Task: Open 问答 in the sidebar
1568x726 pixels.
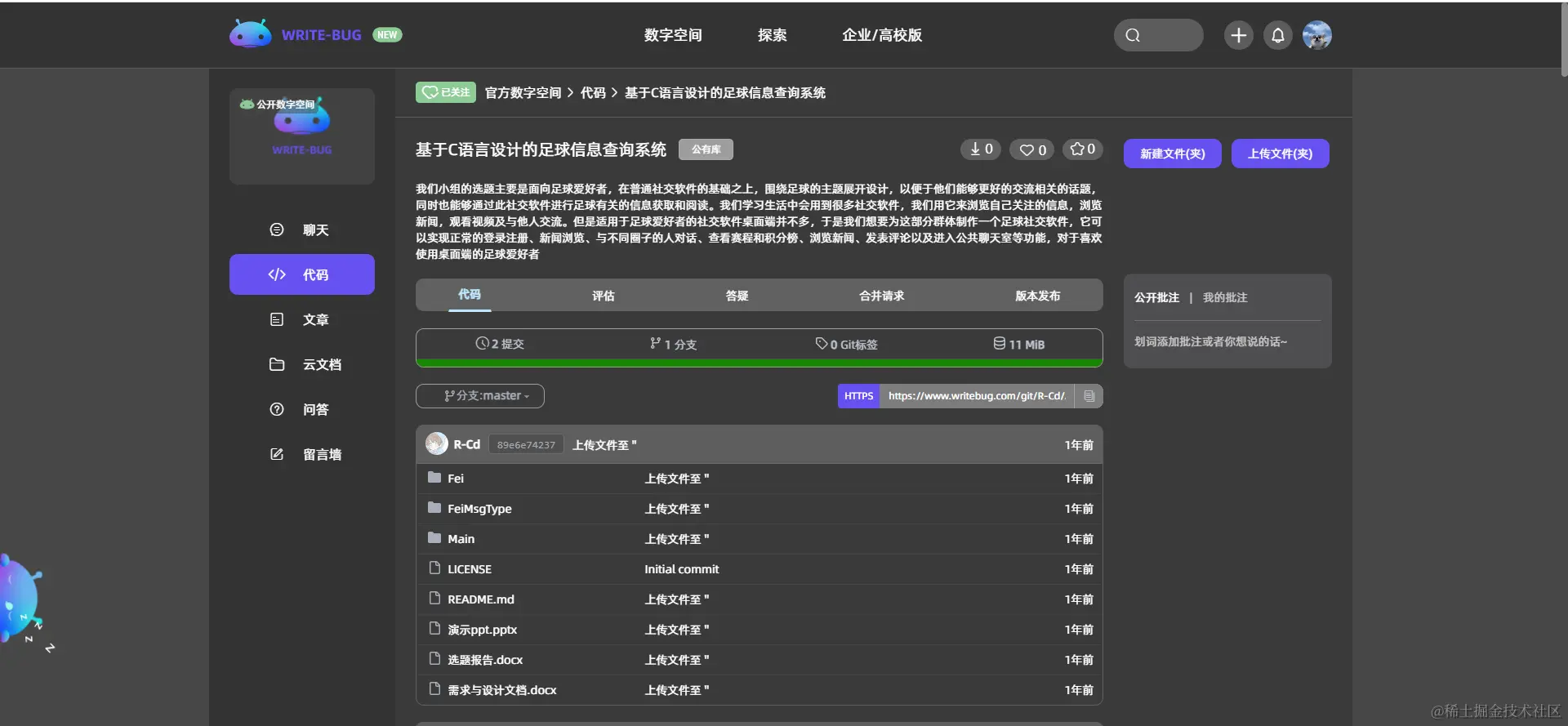Action: [302, 409]
